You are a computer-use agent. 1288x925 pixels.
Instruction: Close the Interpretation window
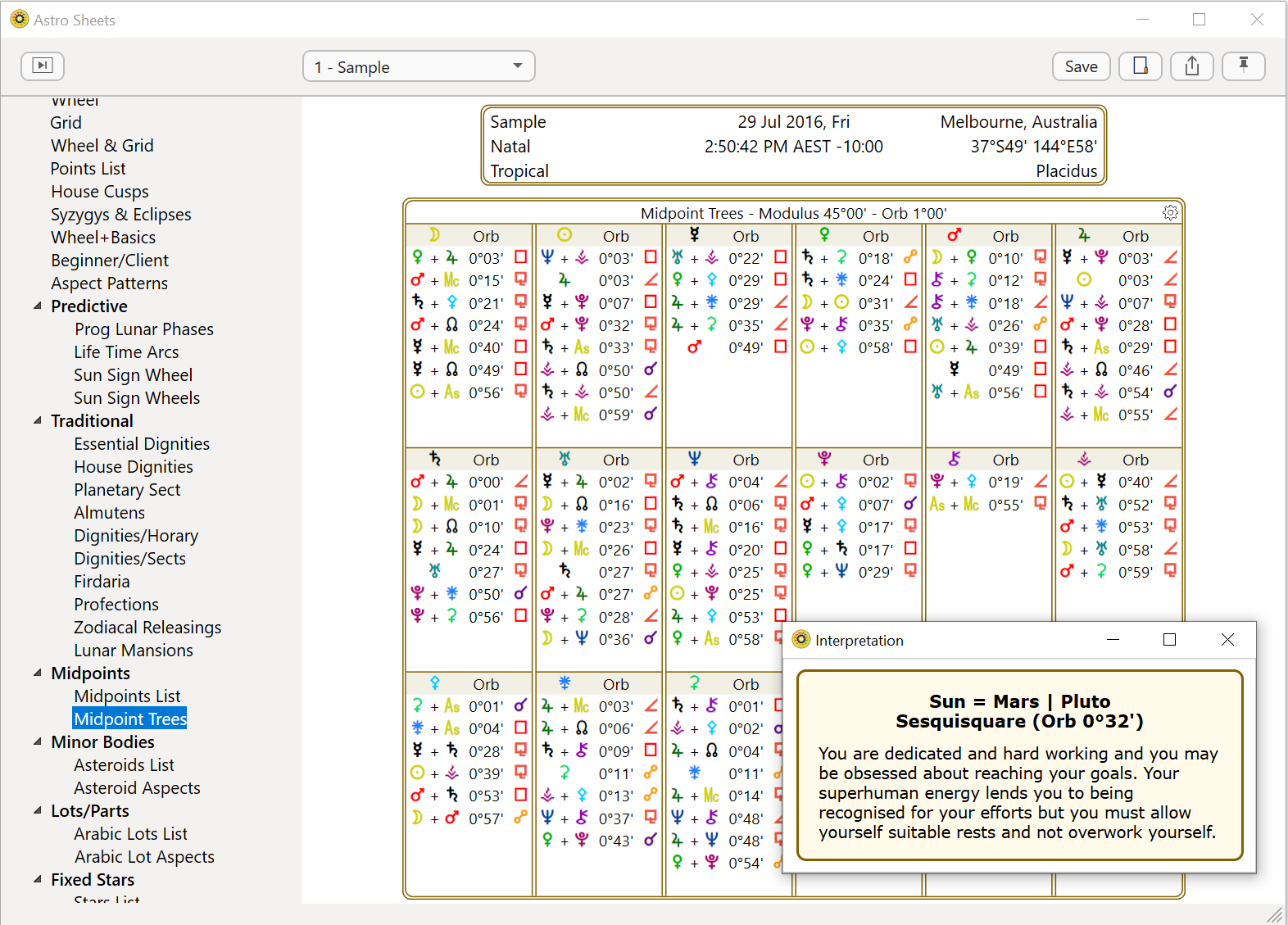tap(1227, 640)
